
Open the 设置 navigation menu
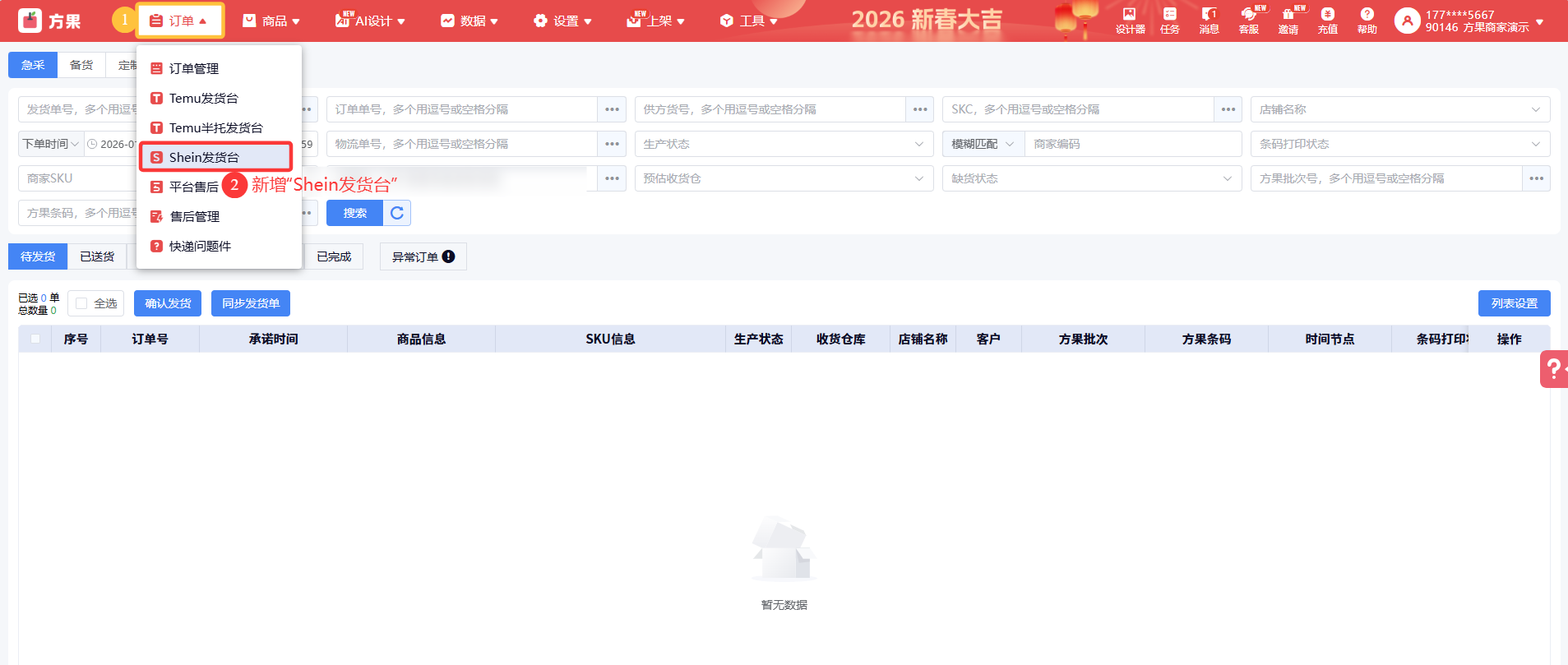point(562,21)
